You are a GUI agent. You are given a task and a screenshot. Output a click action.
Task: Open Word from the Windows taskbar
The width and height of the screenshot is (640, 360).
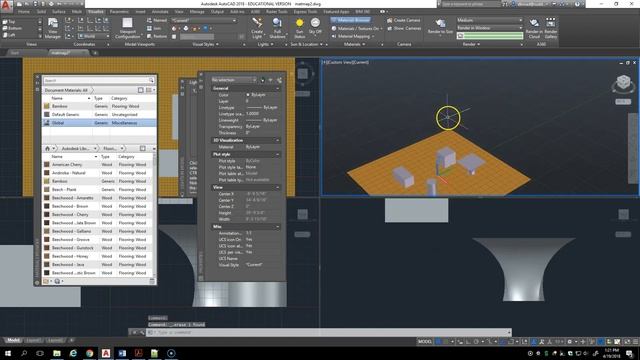pyautogui.click(x=122, y=353)
